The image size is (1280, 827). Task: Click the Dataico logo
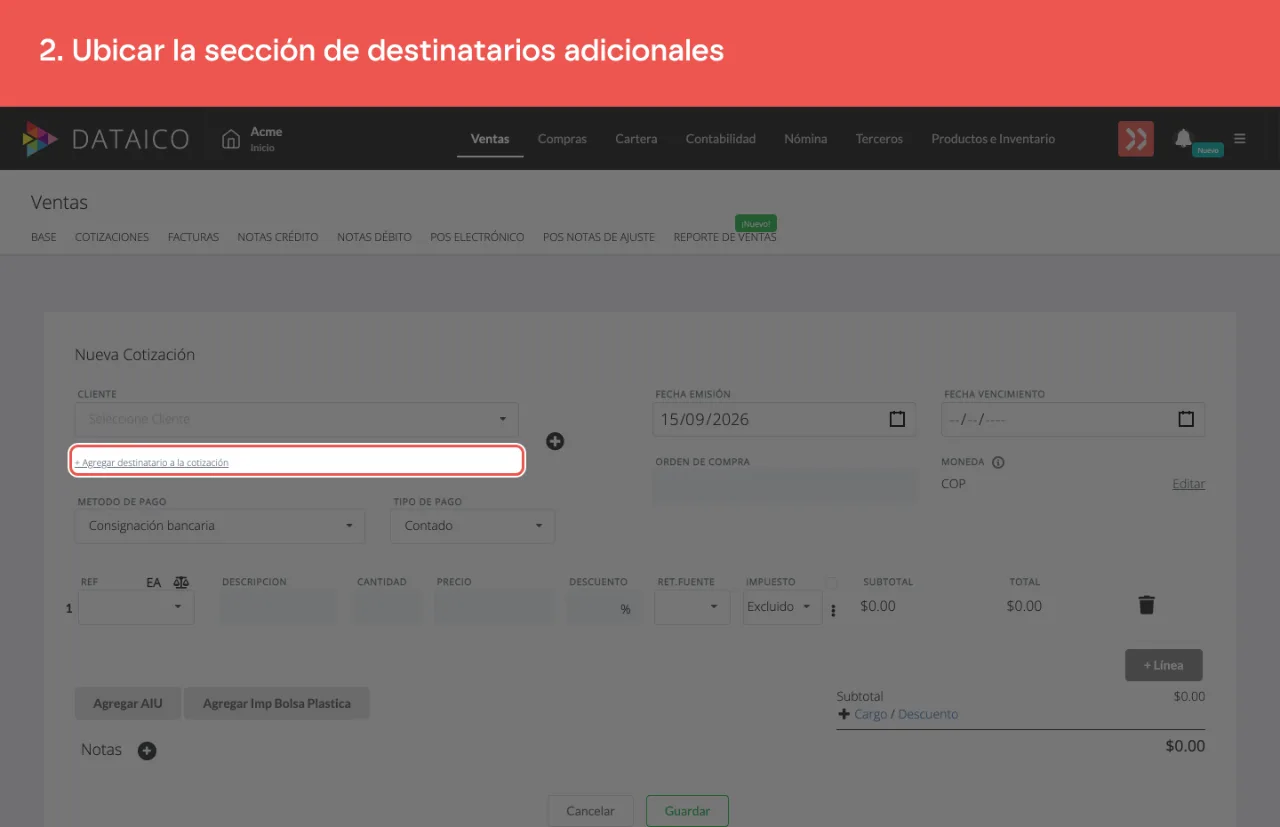(x=106, y=139)
